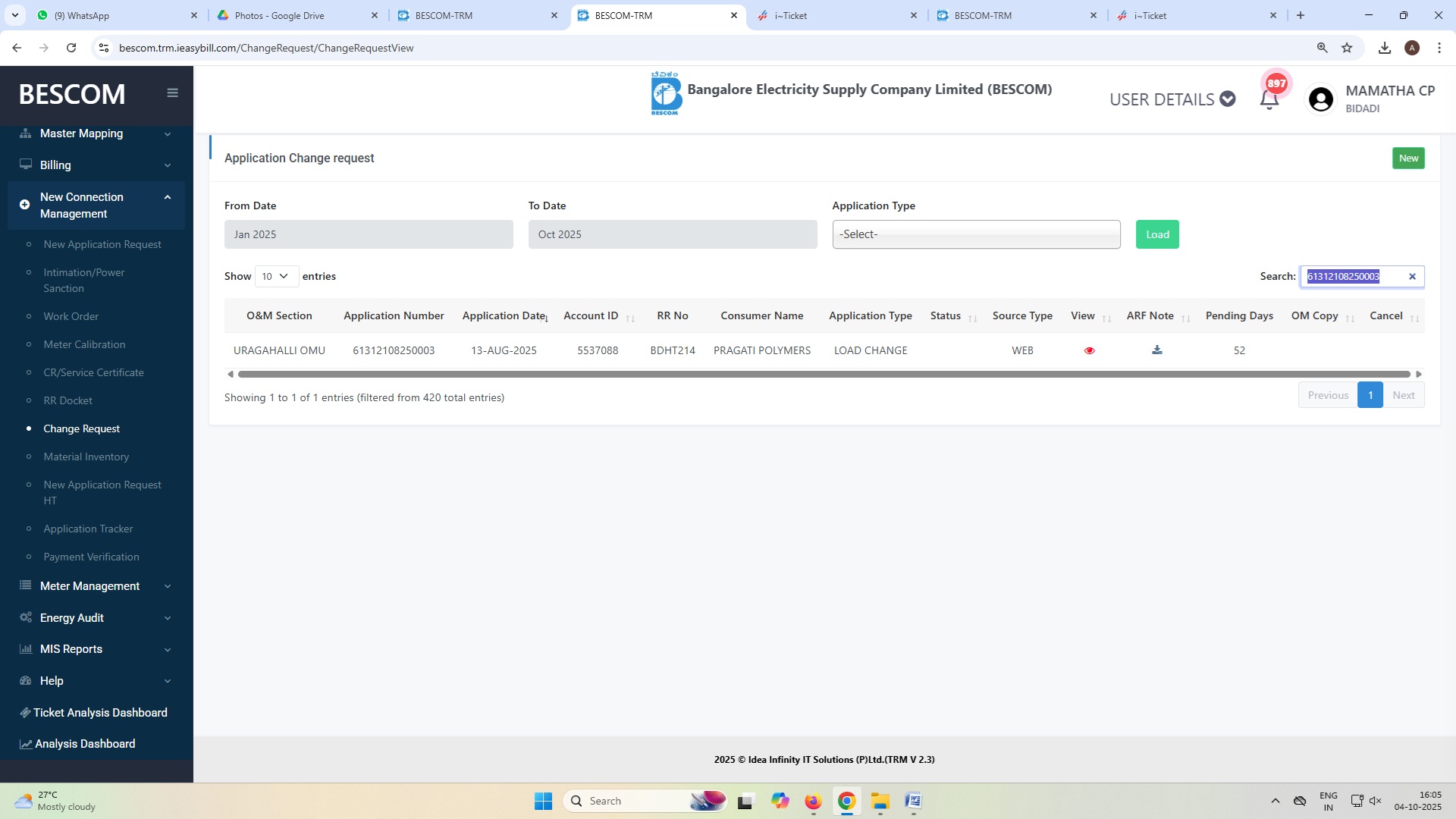1456x819 pixels.
Task: Reload the page
Action: tap(71, 48)
